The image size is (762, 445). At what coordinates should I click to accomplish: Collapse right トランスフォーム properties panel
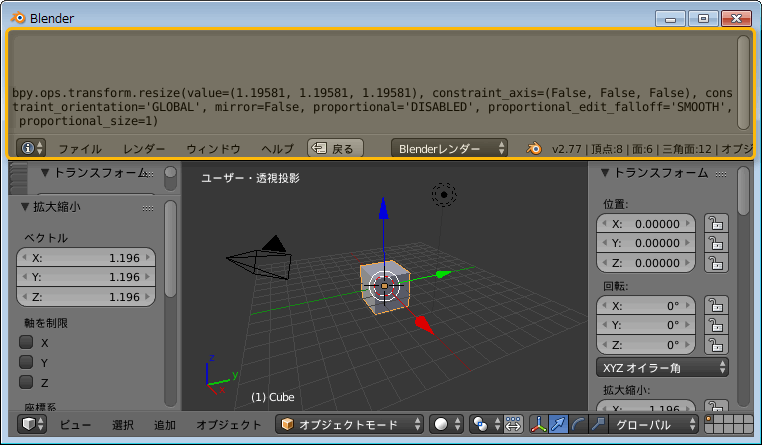coord(605,172)
